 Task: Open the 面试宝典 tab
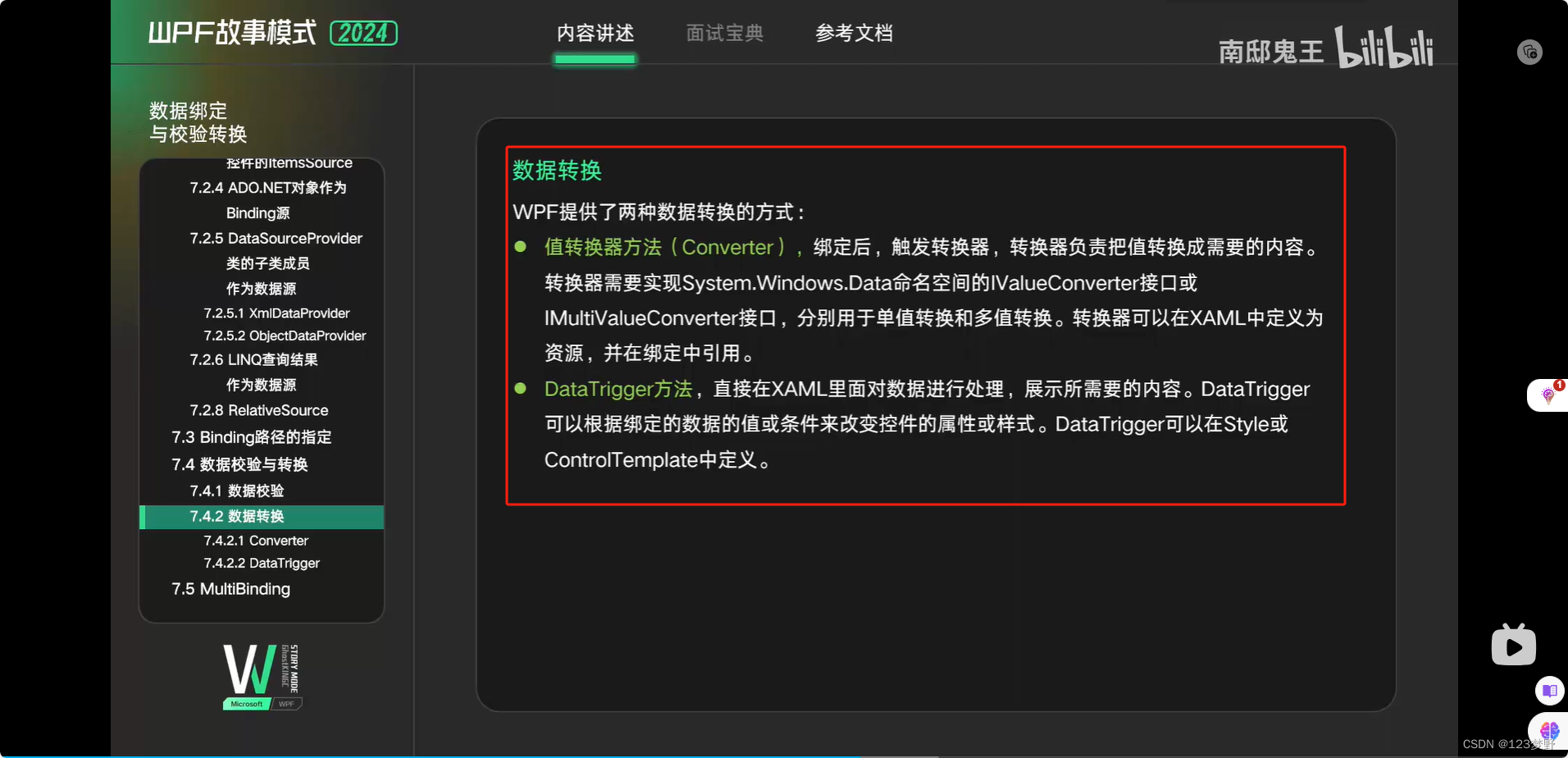[724, 34]
